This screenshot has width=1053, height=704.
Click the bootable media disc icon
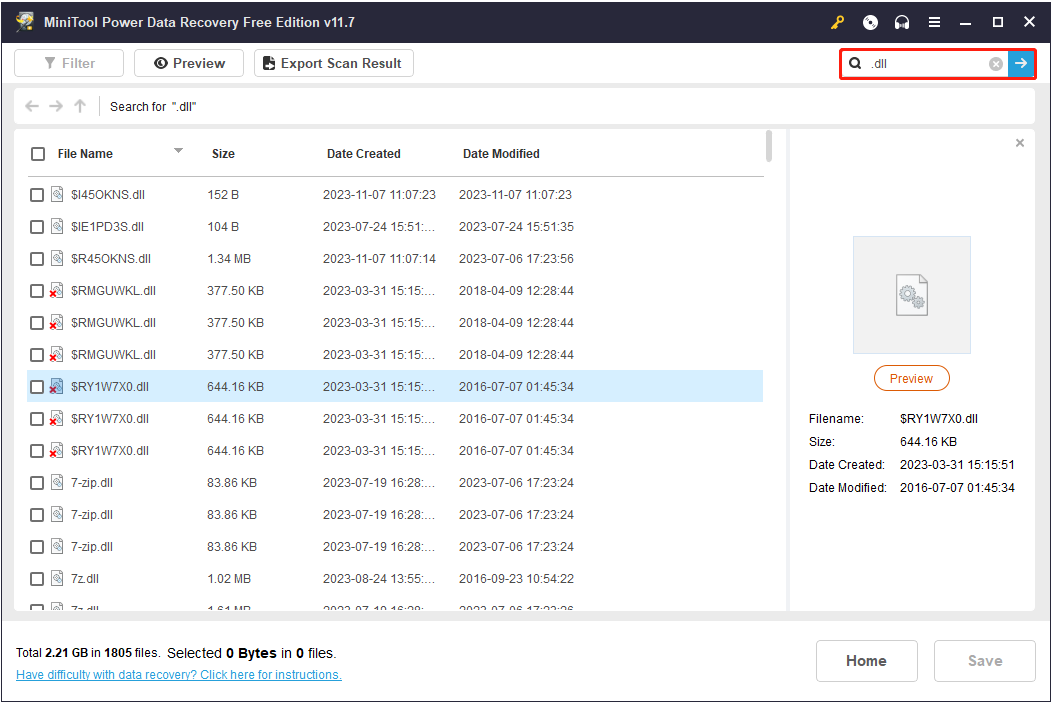[x=869, y=21]
